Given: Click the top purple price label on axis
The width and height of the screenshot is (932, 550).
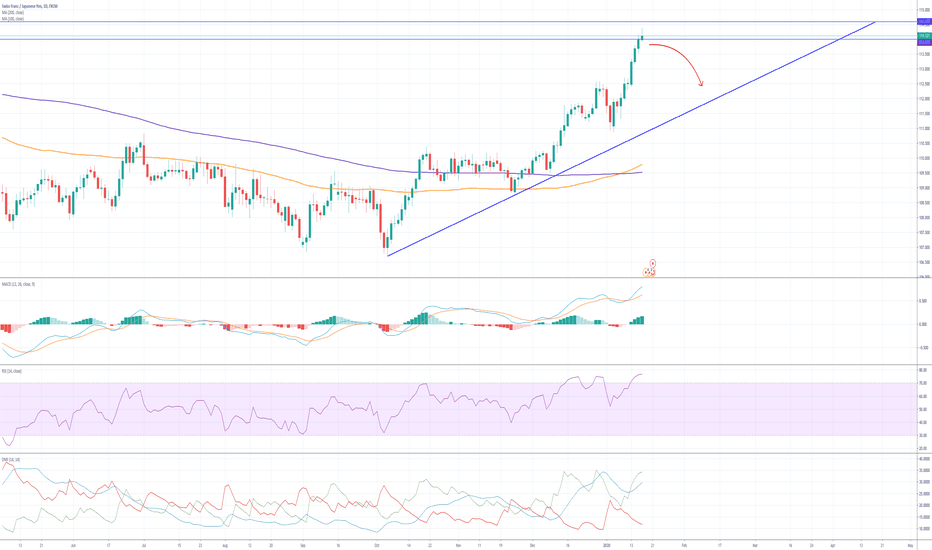Looking at the screenshot, I should tap(922, 22).
